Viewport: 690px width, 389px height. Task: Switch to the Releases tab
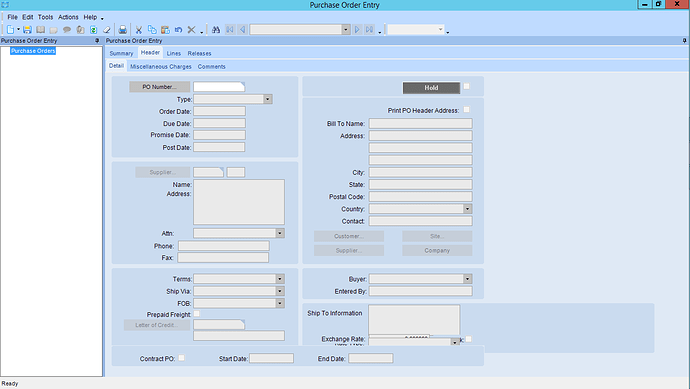199,53
